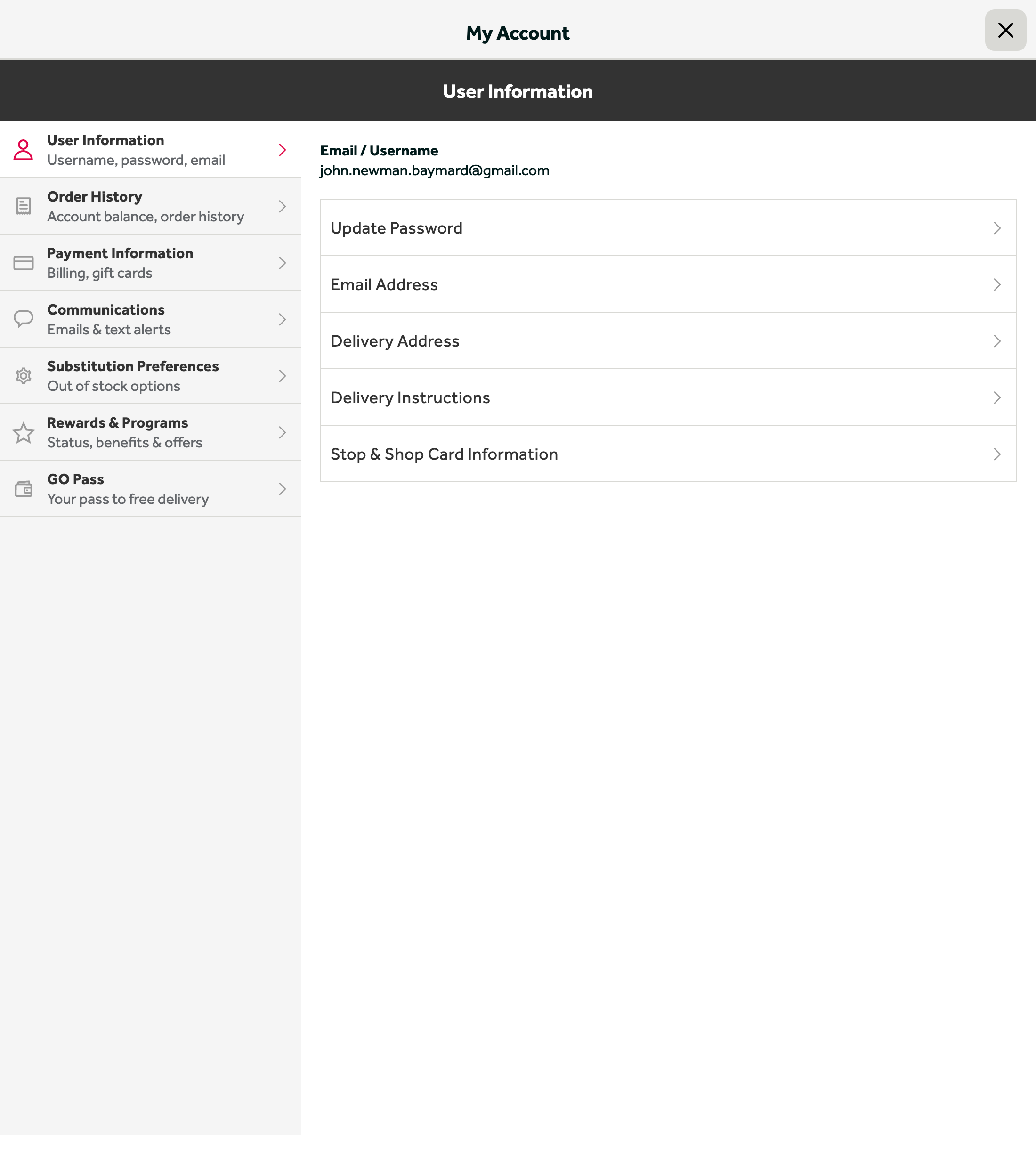Screen dimensions: 1036x1150
Task: Click the Substitution Preferences gear icon
Action: point(23,375)
